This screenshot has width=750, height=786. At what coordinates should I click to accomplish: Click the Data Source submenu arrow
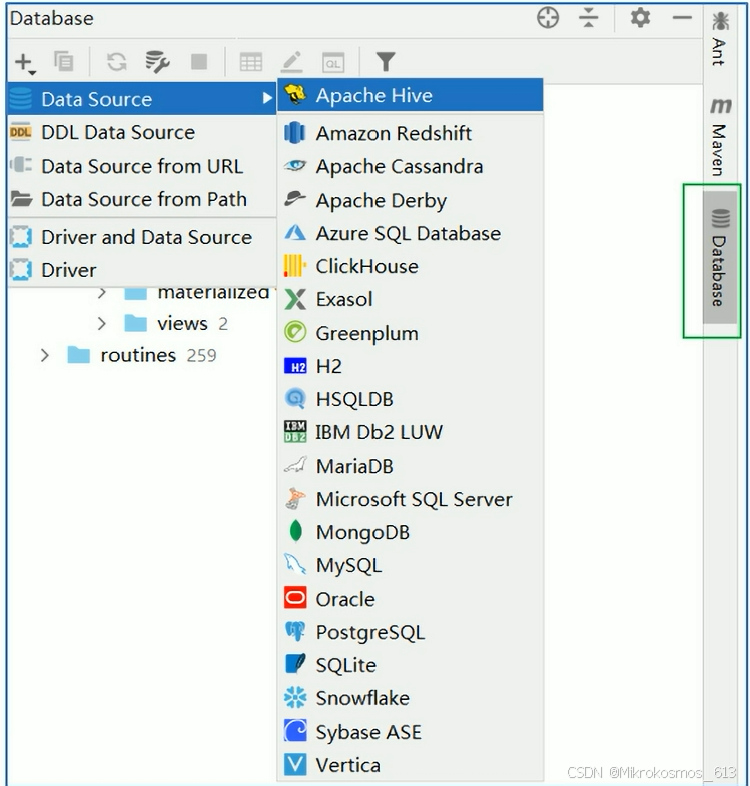click(x=267, y=98)
